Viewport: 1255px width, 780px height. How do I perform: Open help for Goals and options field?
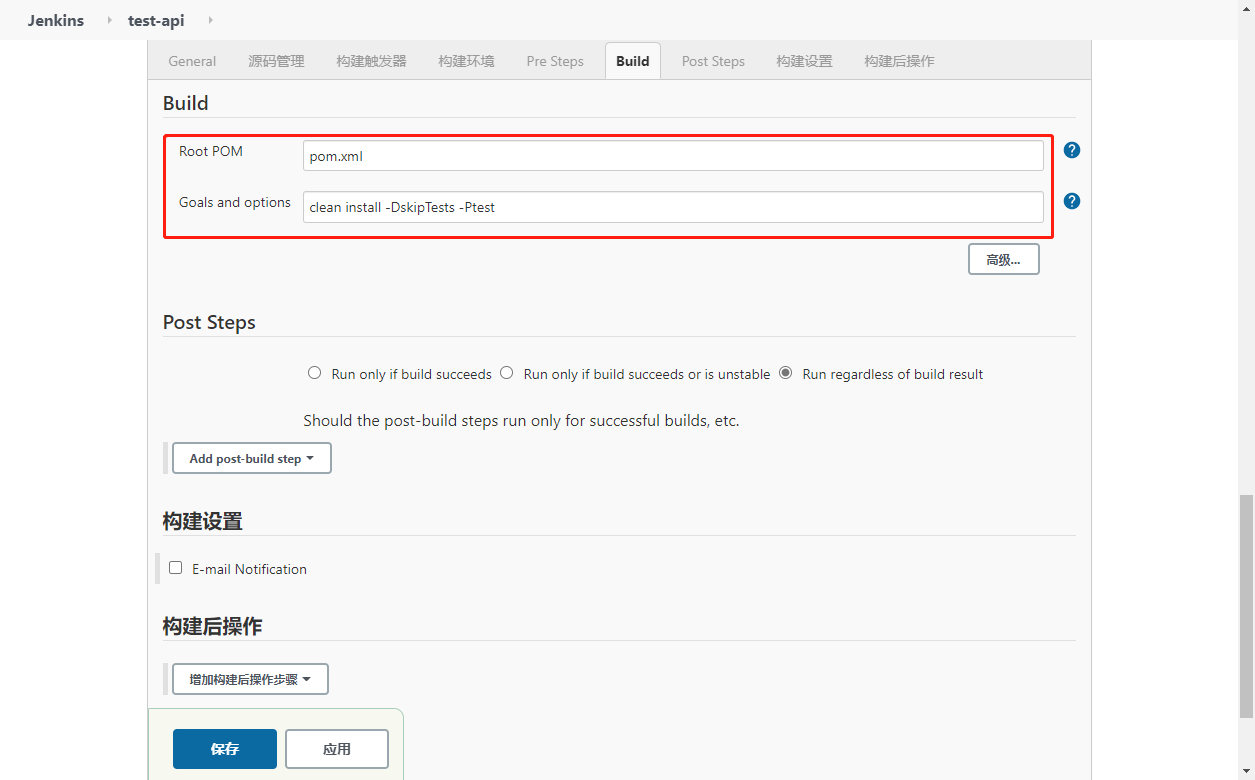click(x=1072, y=201)
